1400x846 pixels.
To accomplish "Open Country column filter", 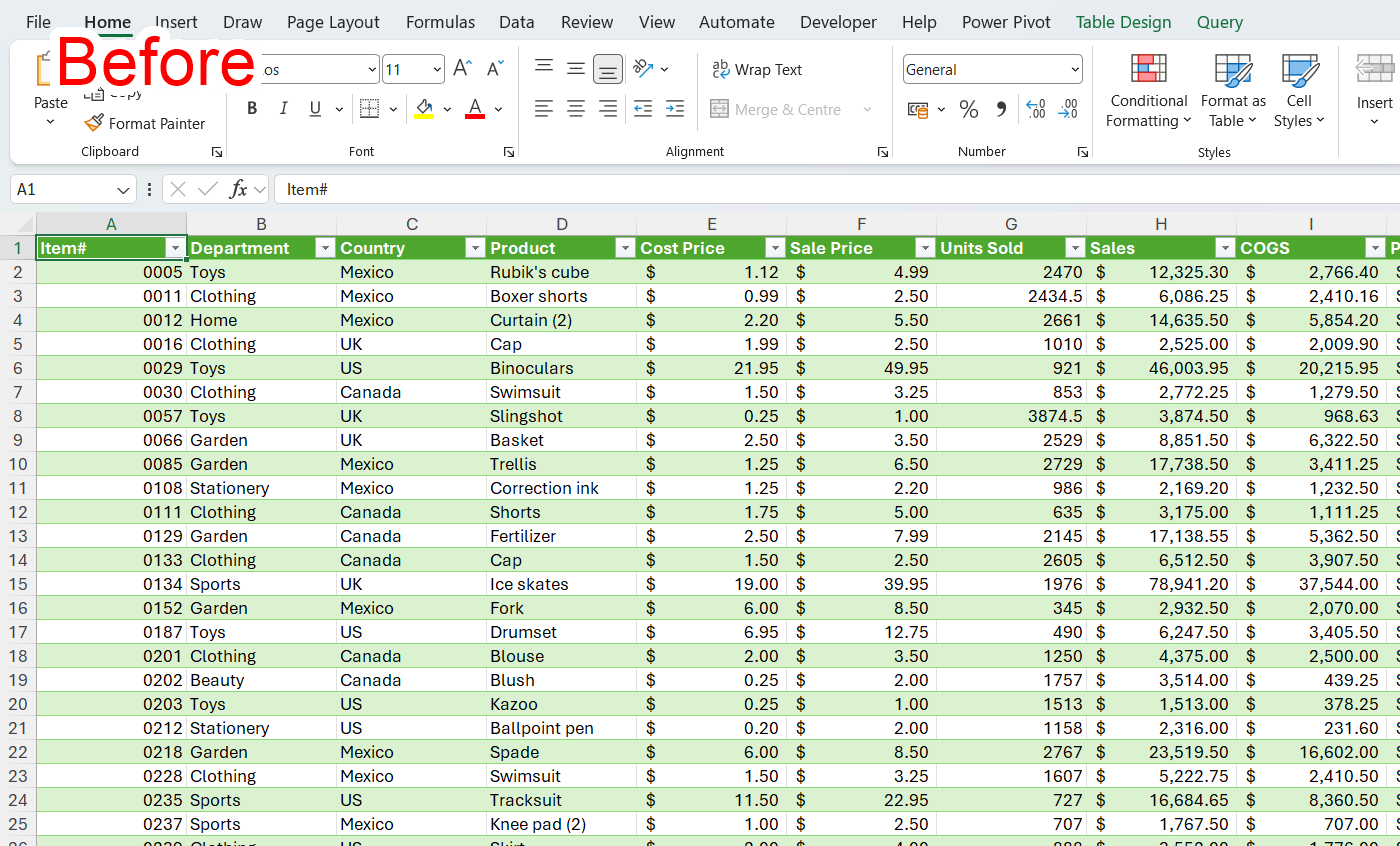I will coord(475,248).
